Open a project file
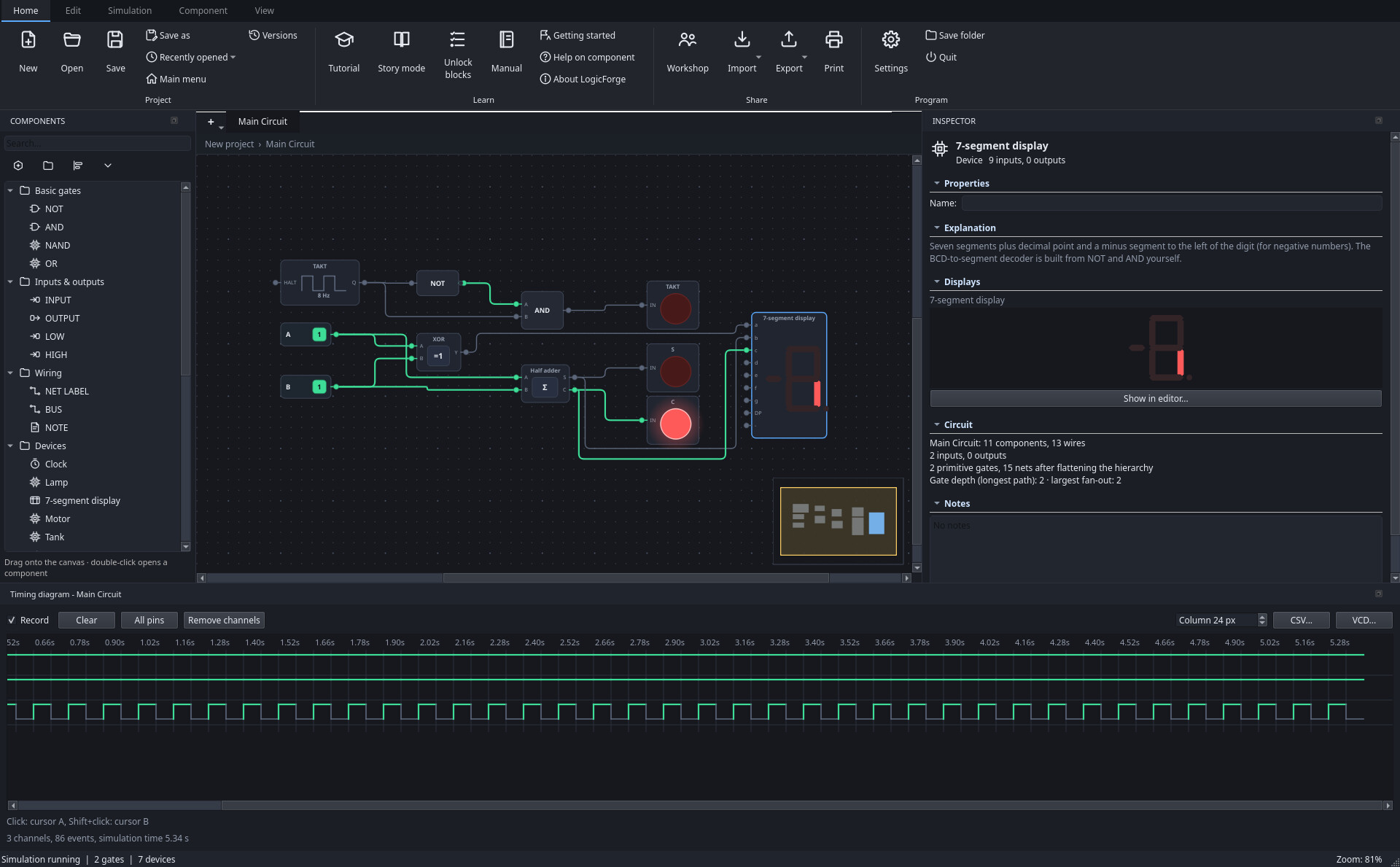Screen dimensions: 1400x867 [71, 50]
